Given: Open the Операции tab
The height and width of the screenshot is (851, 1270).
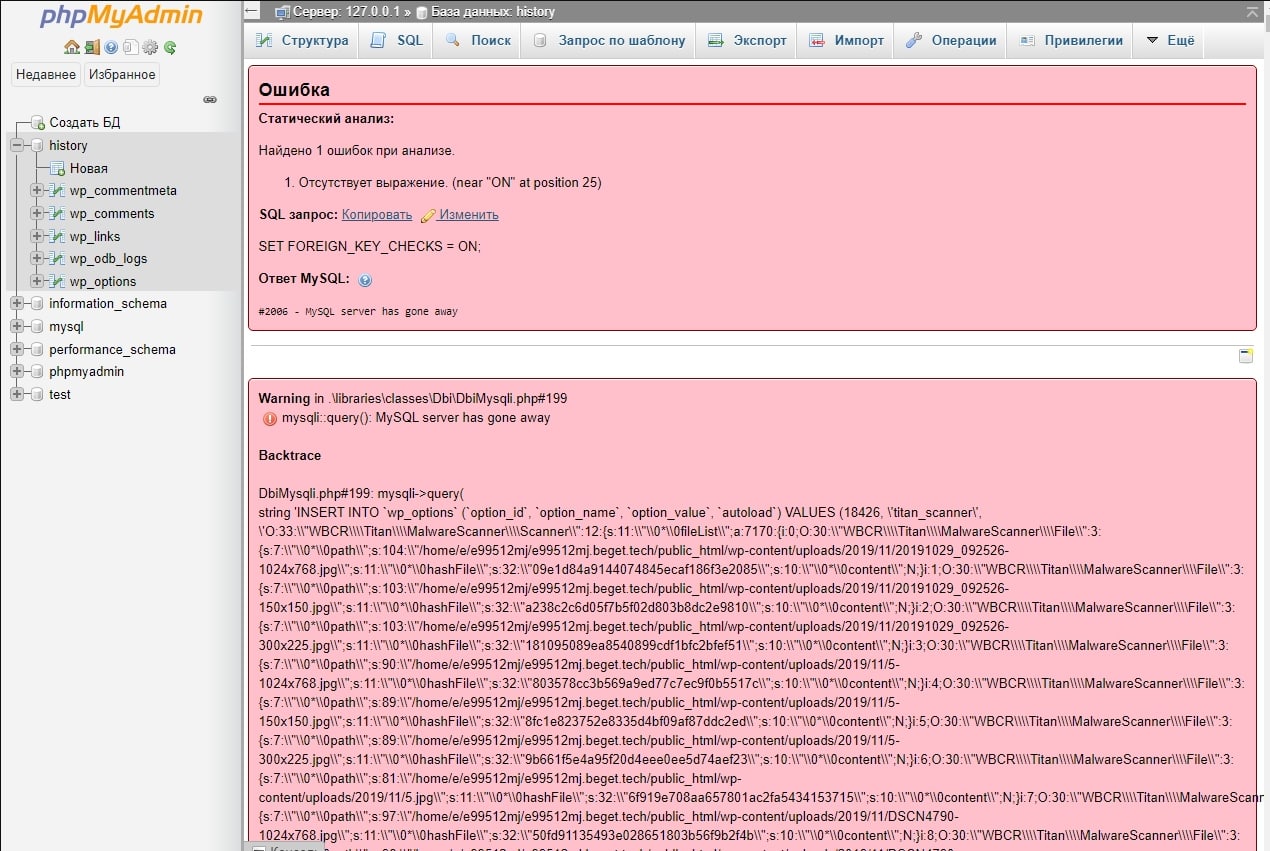Looking at the screenshot, I should click(951, 40).
